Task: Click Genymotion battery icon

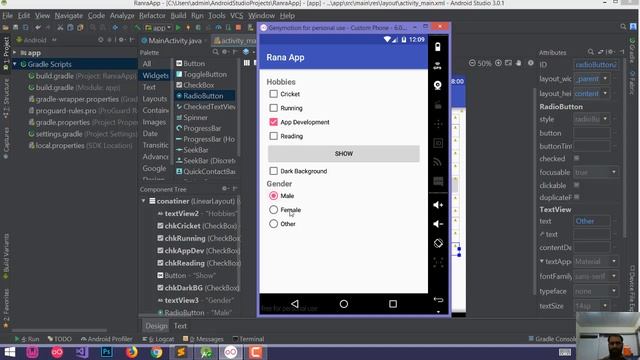Action: [x=438, y=47]
